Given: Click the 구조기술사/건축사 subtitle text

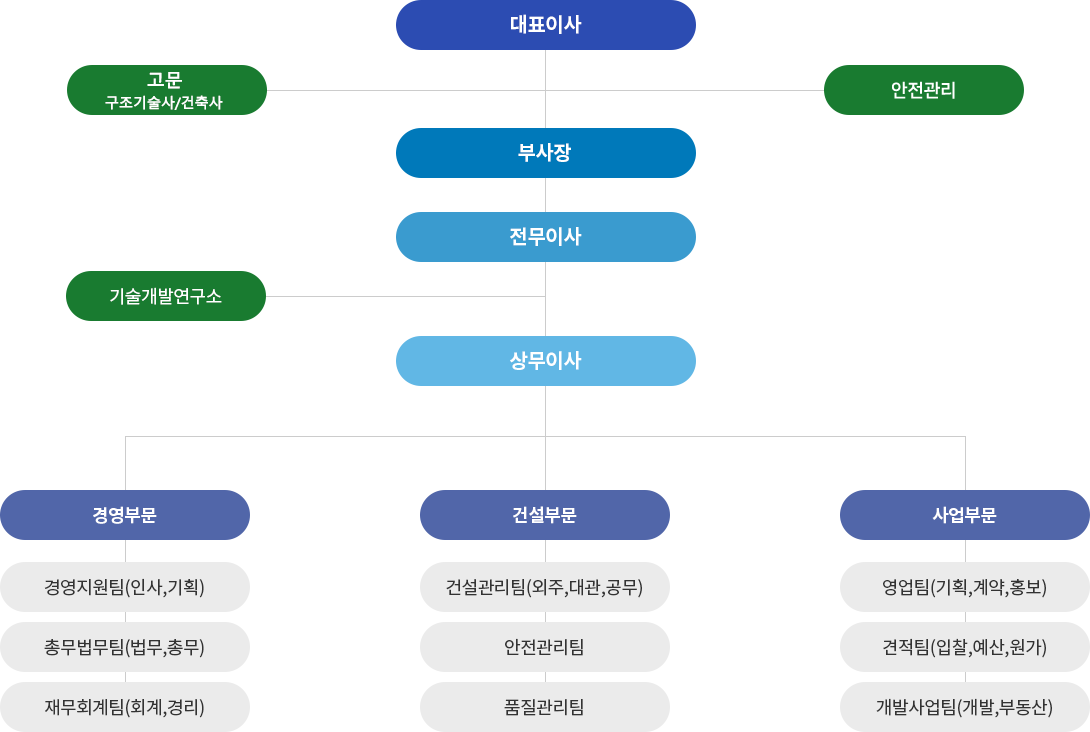Looking at the screenshot, I should 164,102.
